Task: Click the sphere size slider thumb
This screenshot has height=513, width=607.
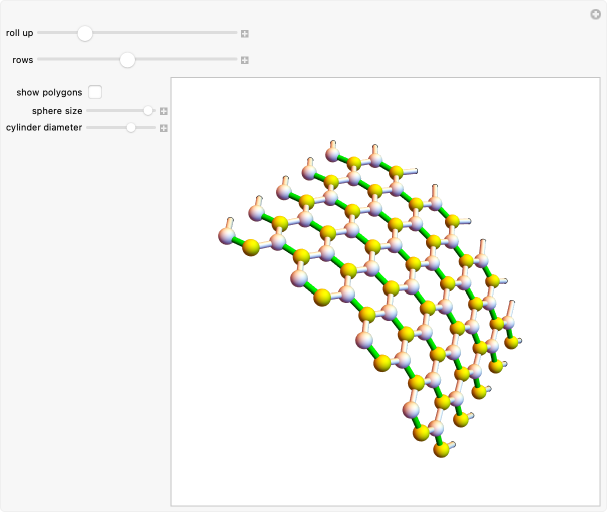Action: tap(148, 111)
